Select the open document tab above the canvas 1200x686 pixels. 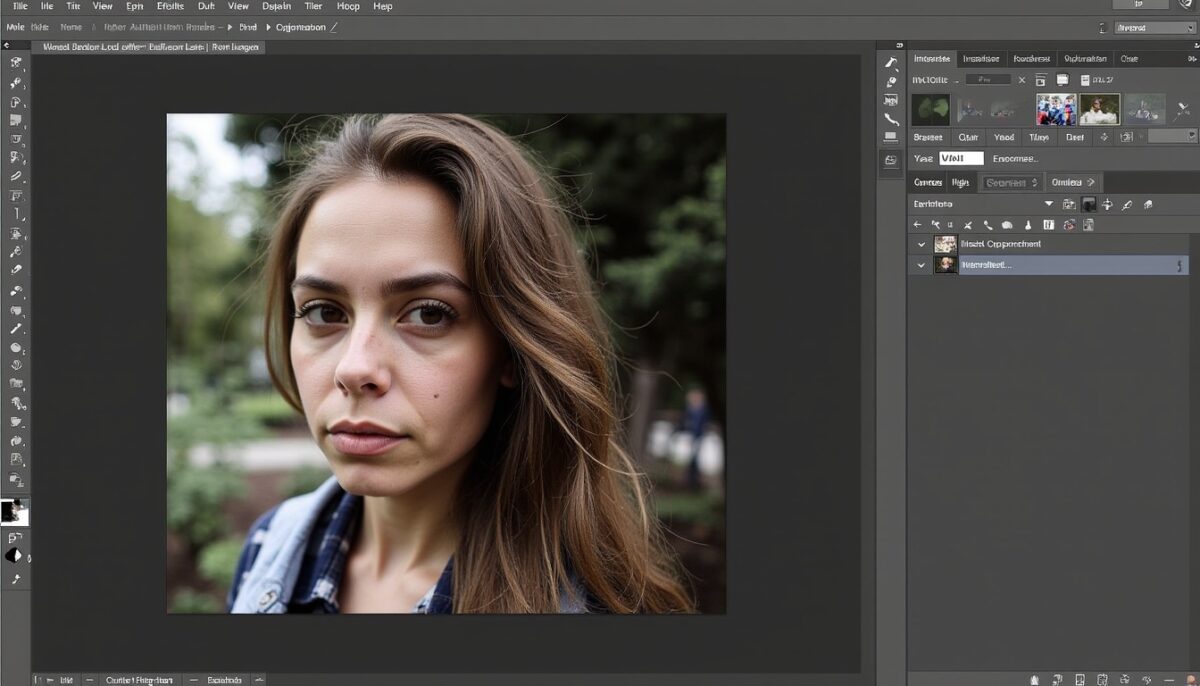click(x=149, y=47)
